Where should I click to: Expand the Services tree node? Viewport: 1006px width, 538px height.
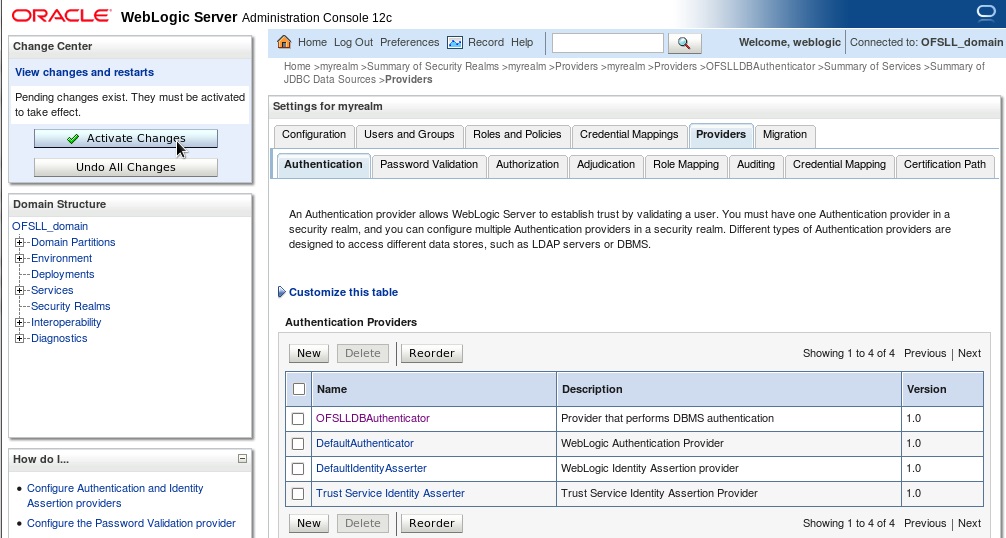19,290
